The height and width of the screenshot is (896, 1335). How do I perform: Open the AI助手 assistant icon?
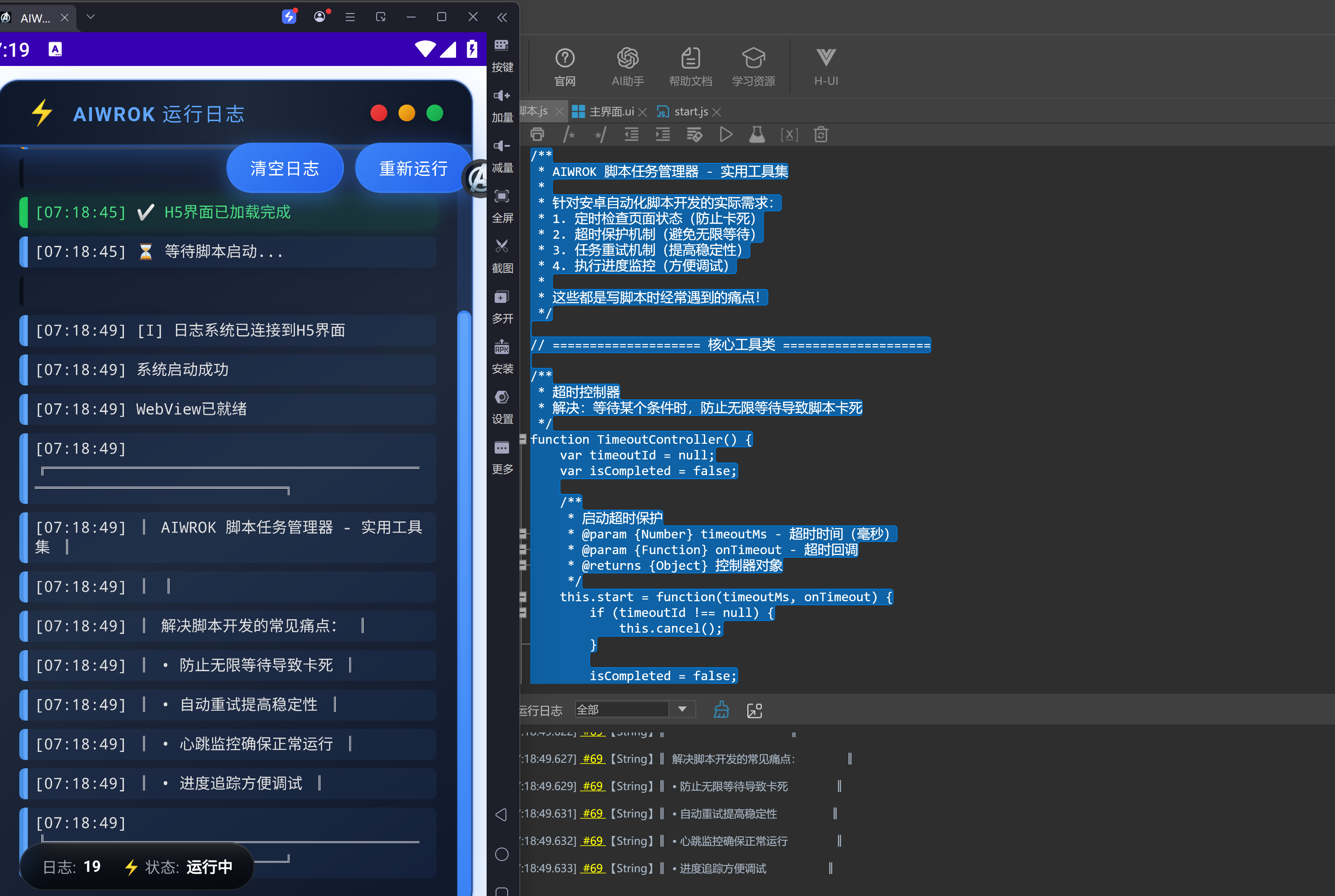click(627, 66)
